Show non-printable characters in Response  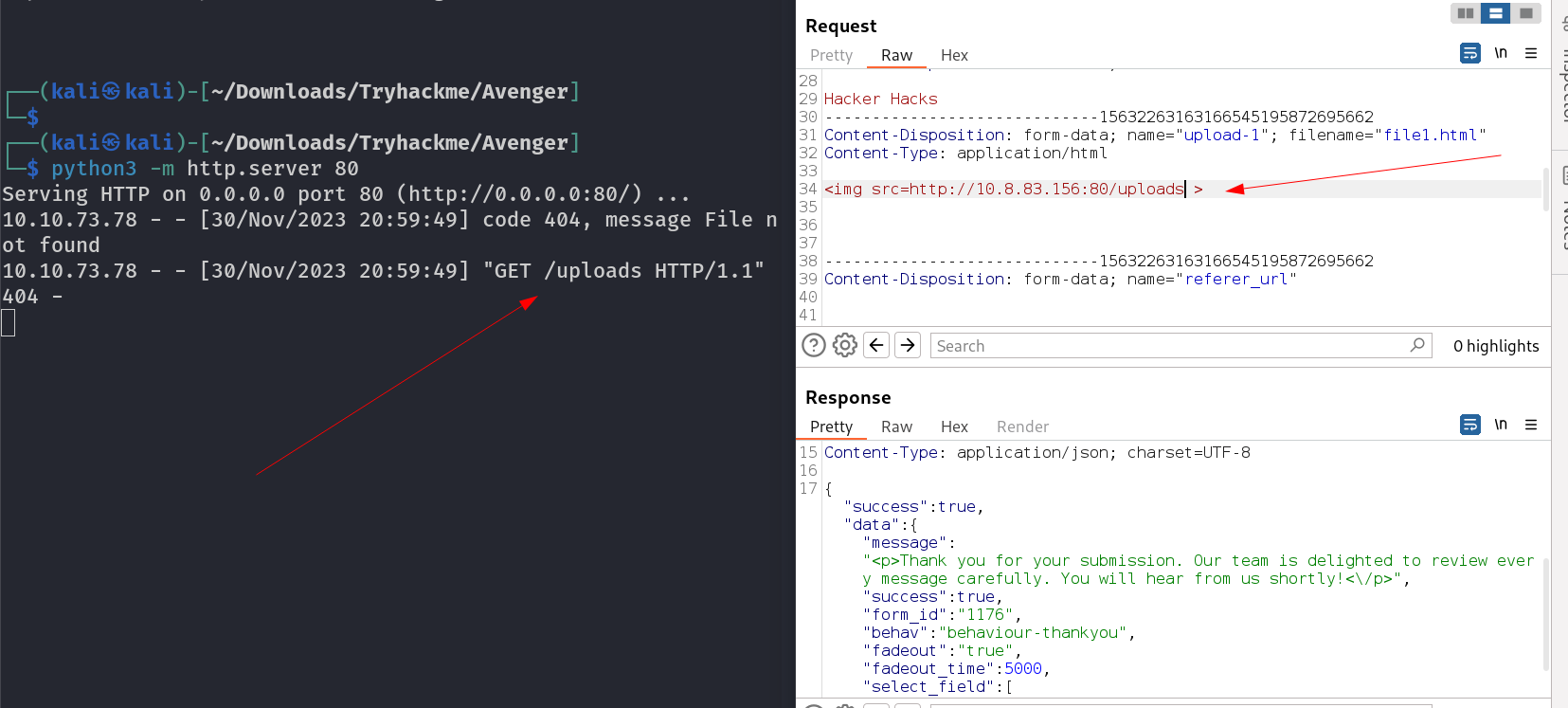[1501, 425]
